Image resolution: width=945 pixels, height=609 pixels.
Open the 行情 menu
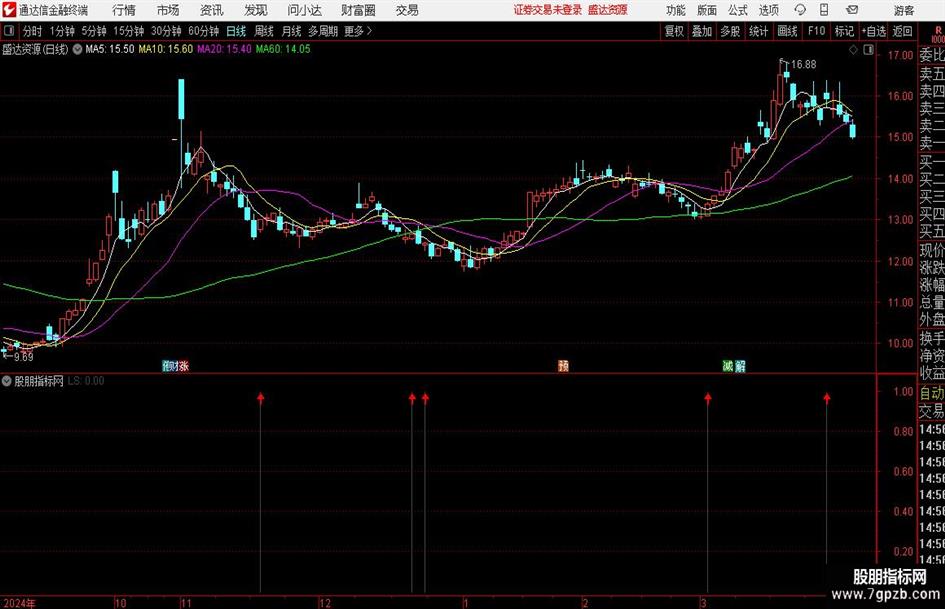point(124,10)
